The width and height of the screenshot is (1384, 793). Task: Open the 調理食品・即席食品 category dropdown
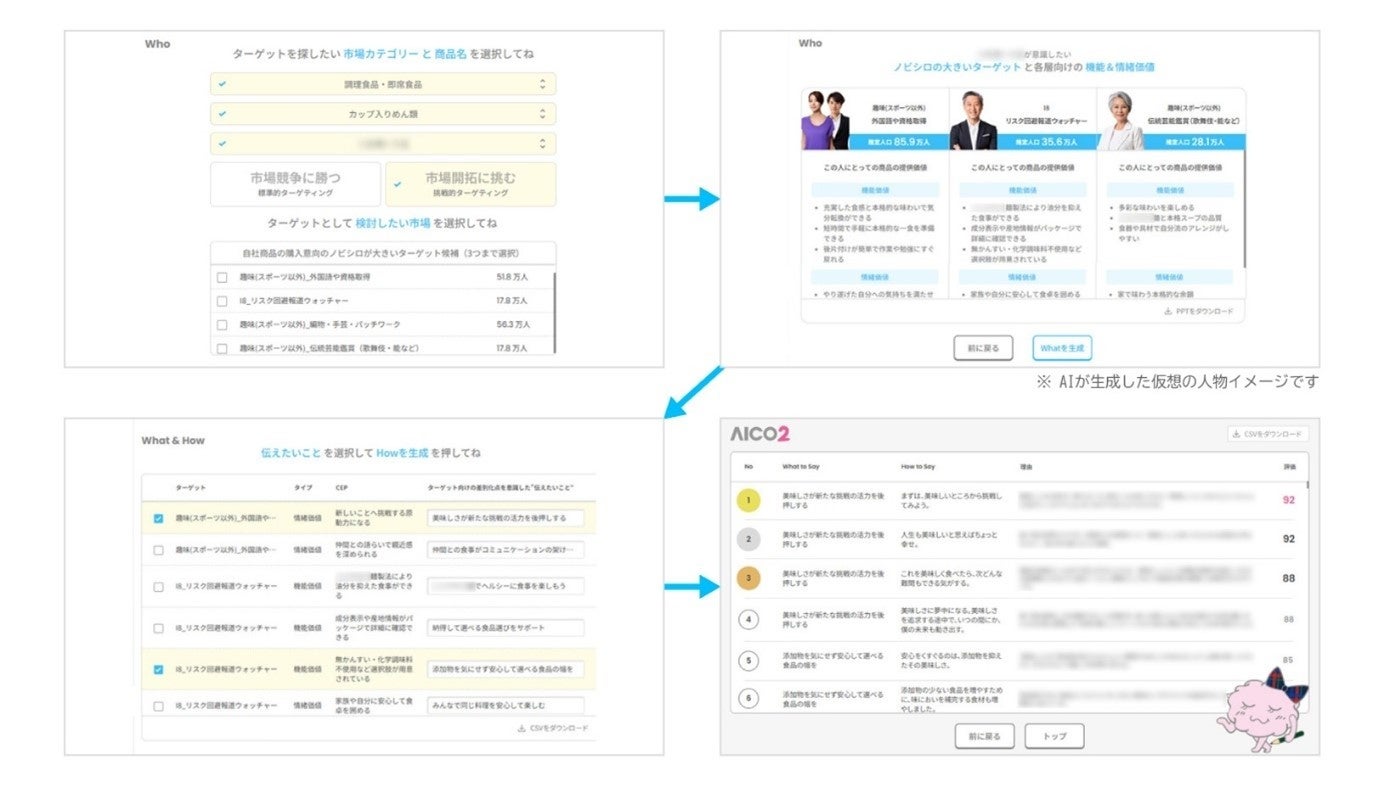(x=383, y=84)
